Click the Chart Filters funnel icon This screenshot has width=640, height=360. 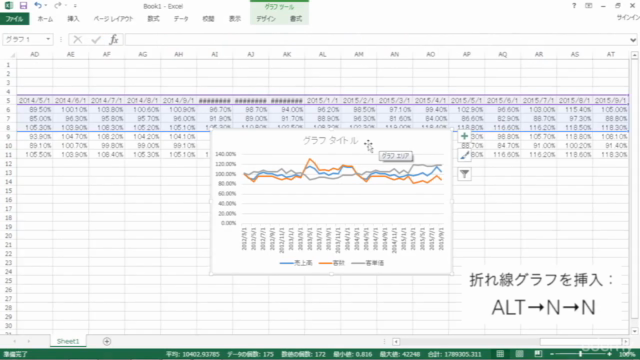(x=464, y=174)
